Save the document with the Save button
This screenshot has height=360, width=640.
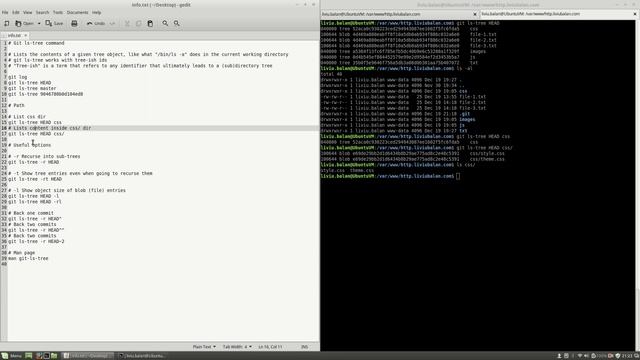click(x=54, y=24)
